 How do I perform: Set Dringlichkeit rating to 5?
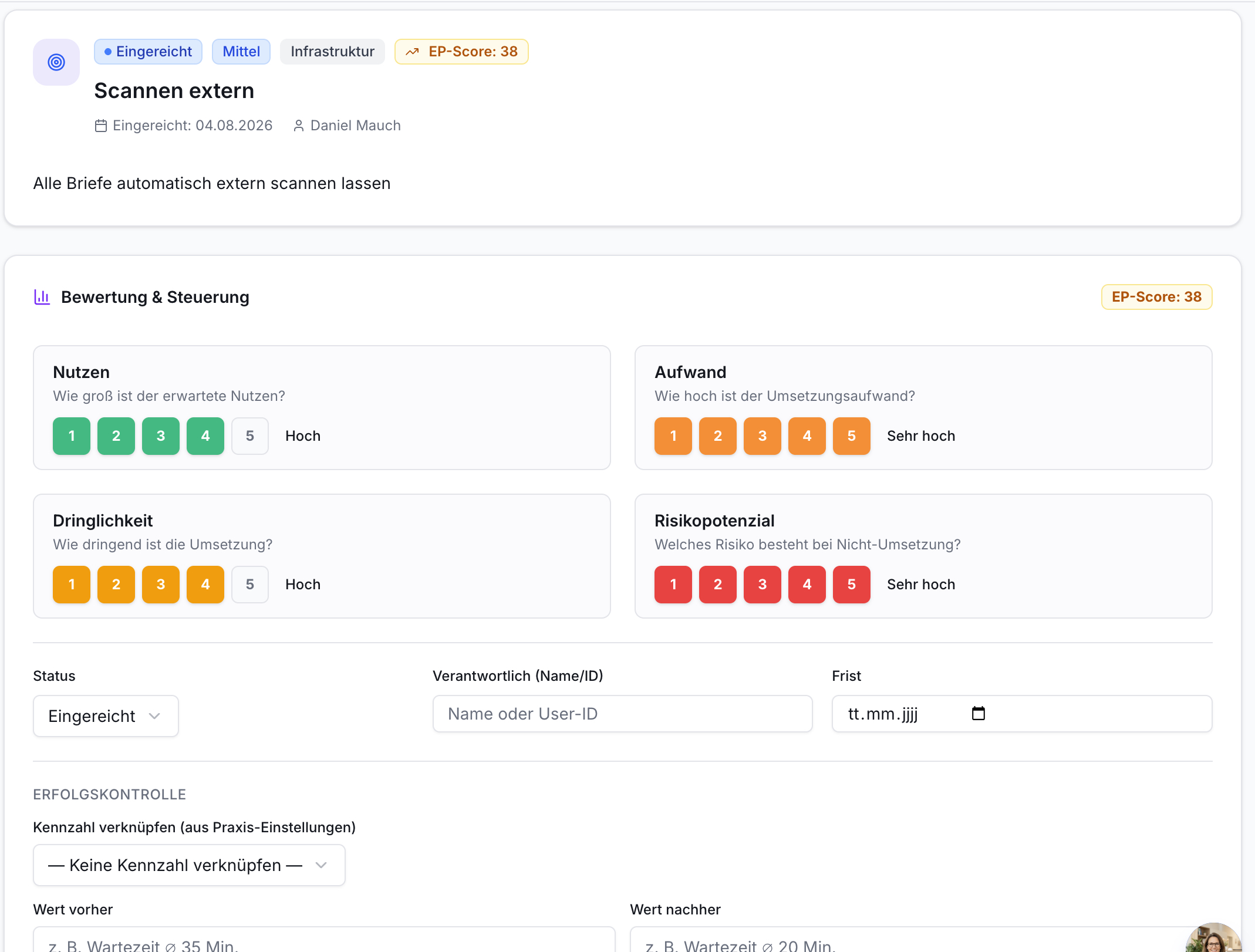click(250, 585)
